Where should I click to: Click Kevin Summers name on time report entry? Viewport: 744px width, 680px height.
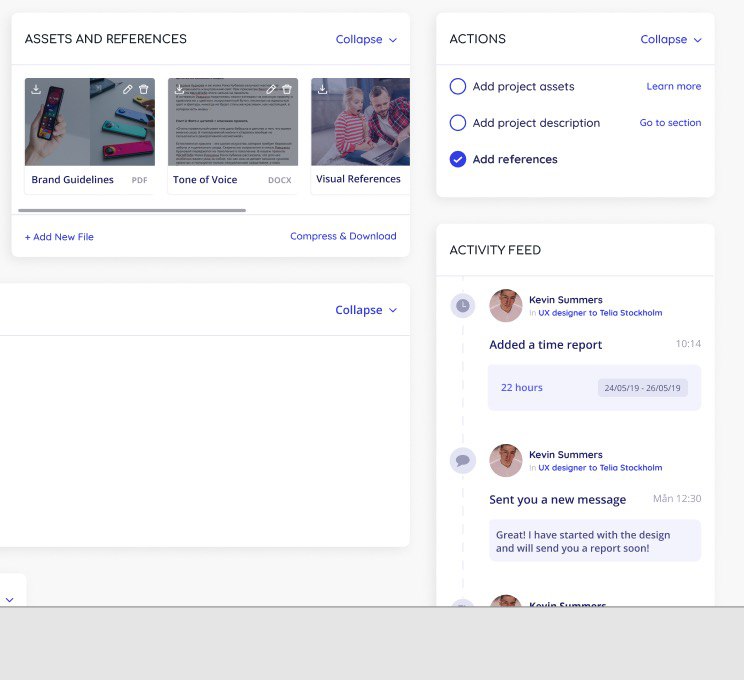tap(566, 300)
